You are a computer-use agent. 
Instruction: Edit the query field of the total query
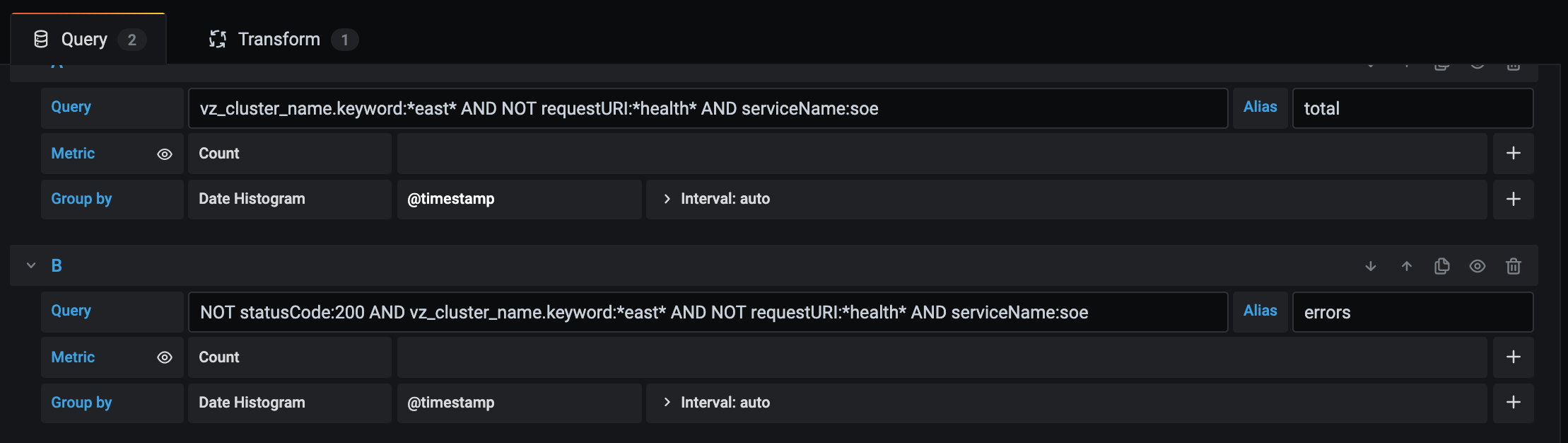tap(708, 108)
